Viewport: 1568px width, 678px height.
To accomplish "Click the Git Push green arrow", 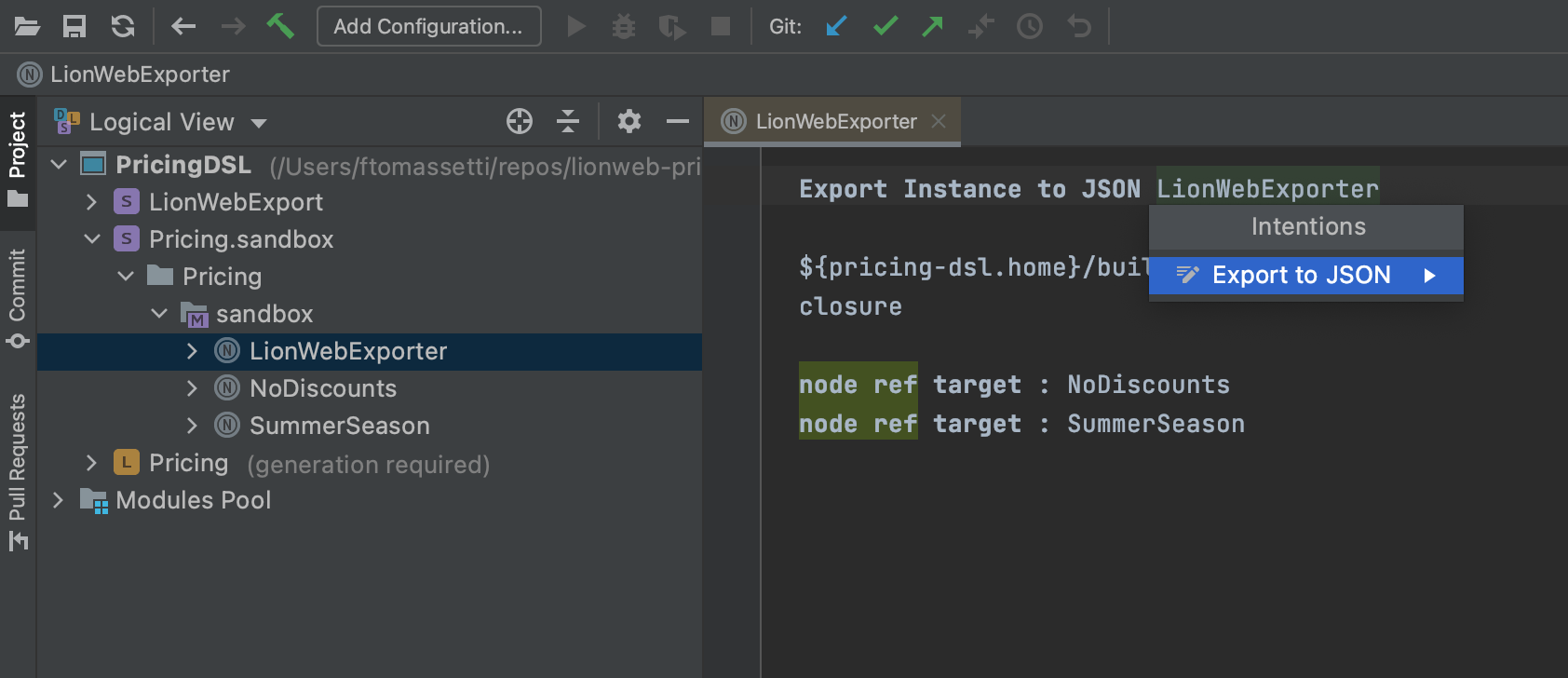I will [932, 26].
